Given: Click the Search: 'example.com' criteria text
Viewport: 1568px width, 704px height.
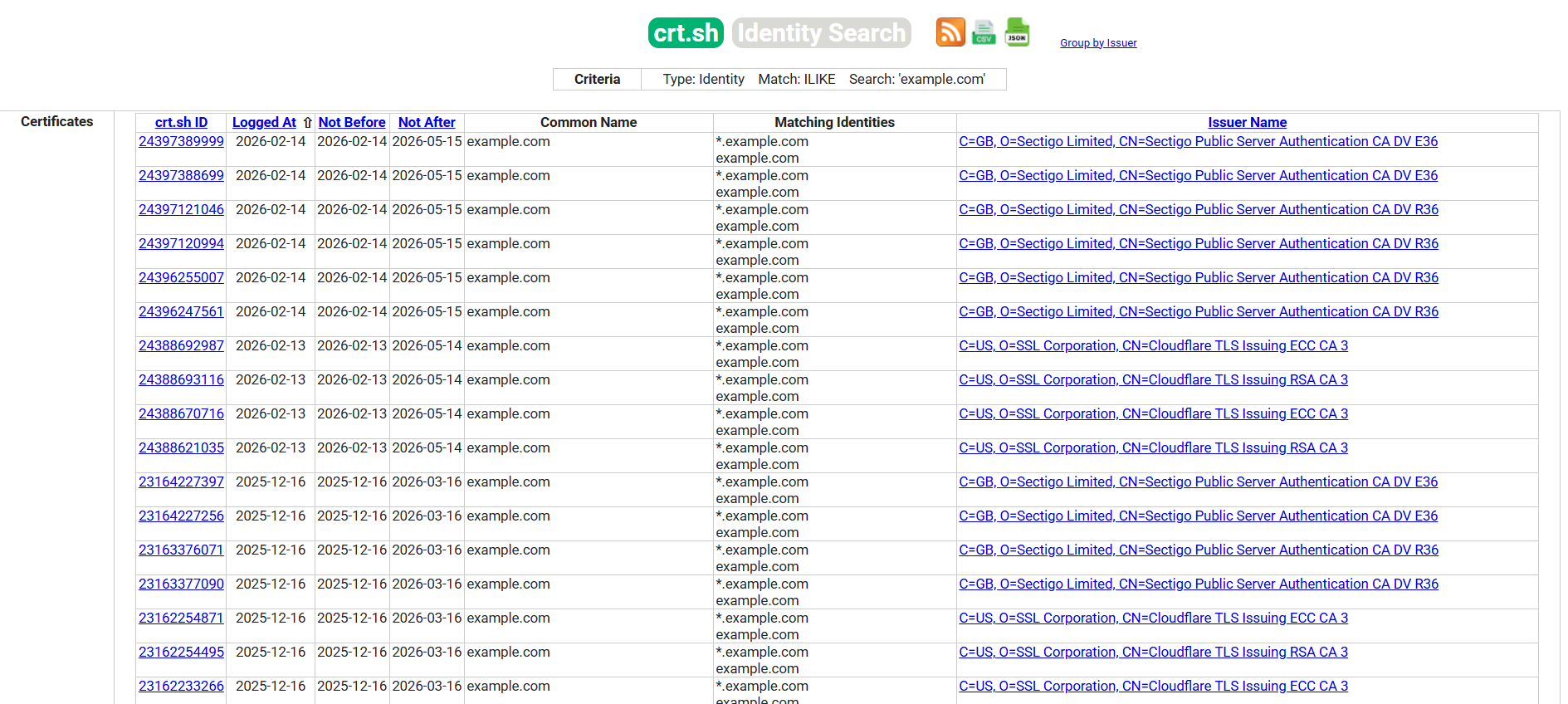Looking at the screenshot, I should pyautogui.click(x=917, y=79).
